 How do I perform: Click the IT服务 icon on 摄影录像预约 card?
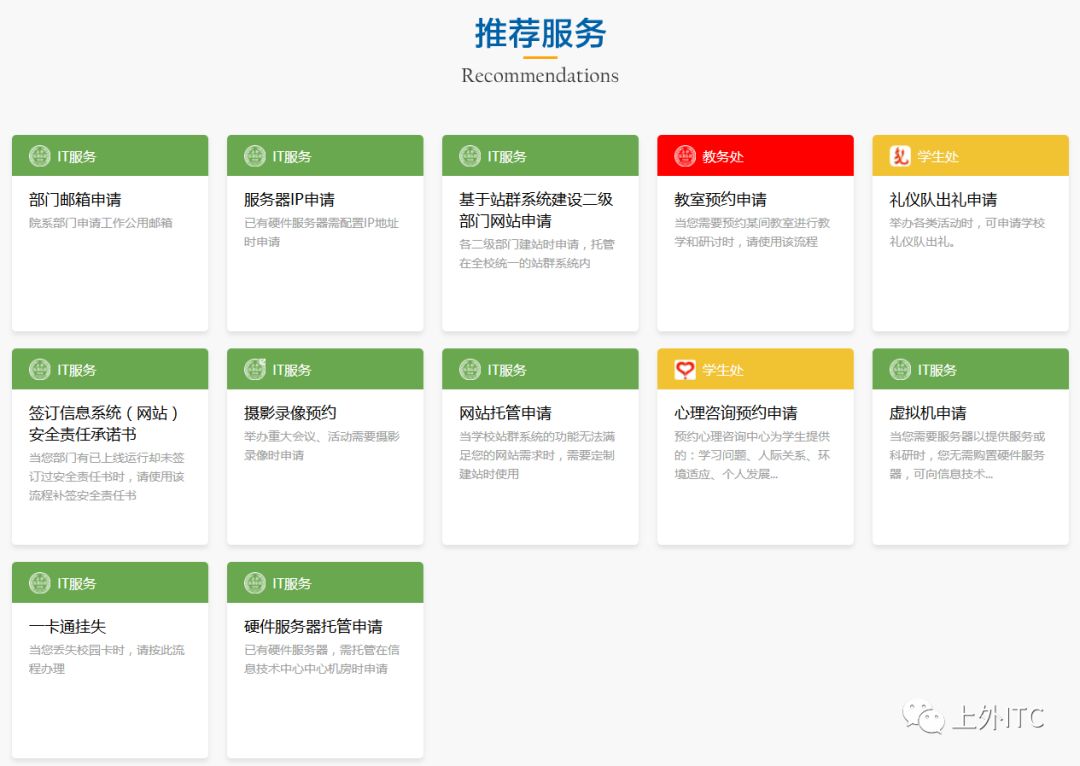pos(254,368)
